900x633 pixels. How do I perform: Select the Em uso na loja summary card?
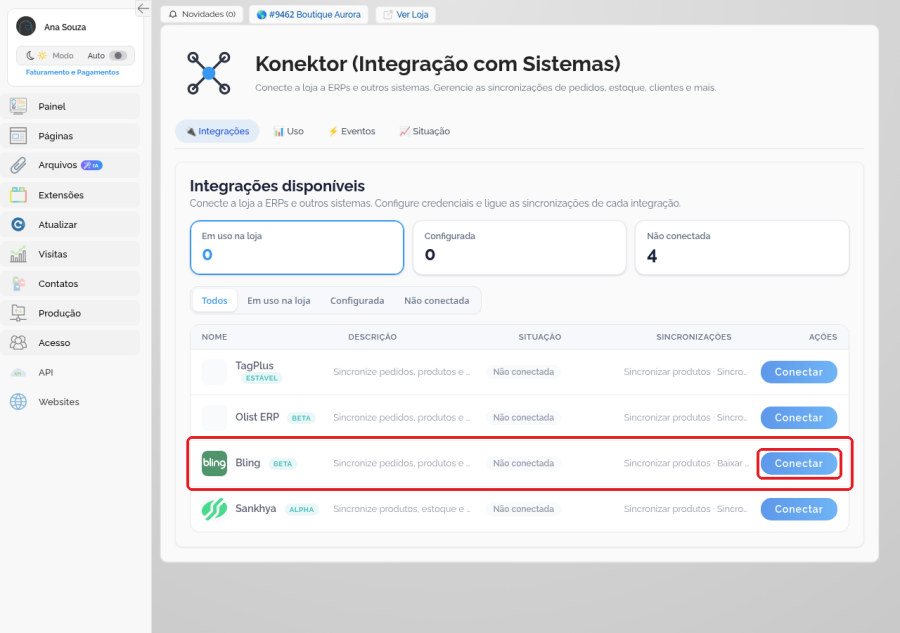tap(297, 247)
